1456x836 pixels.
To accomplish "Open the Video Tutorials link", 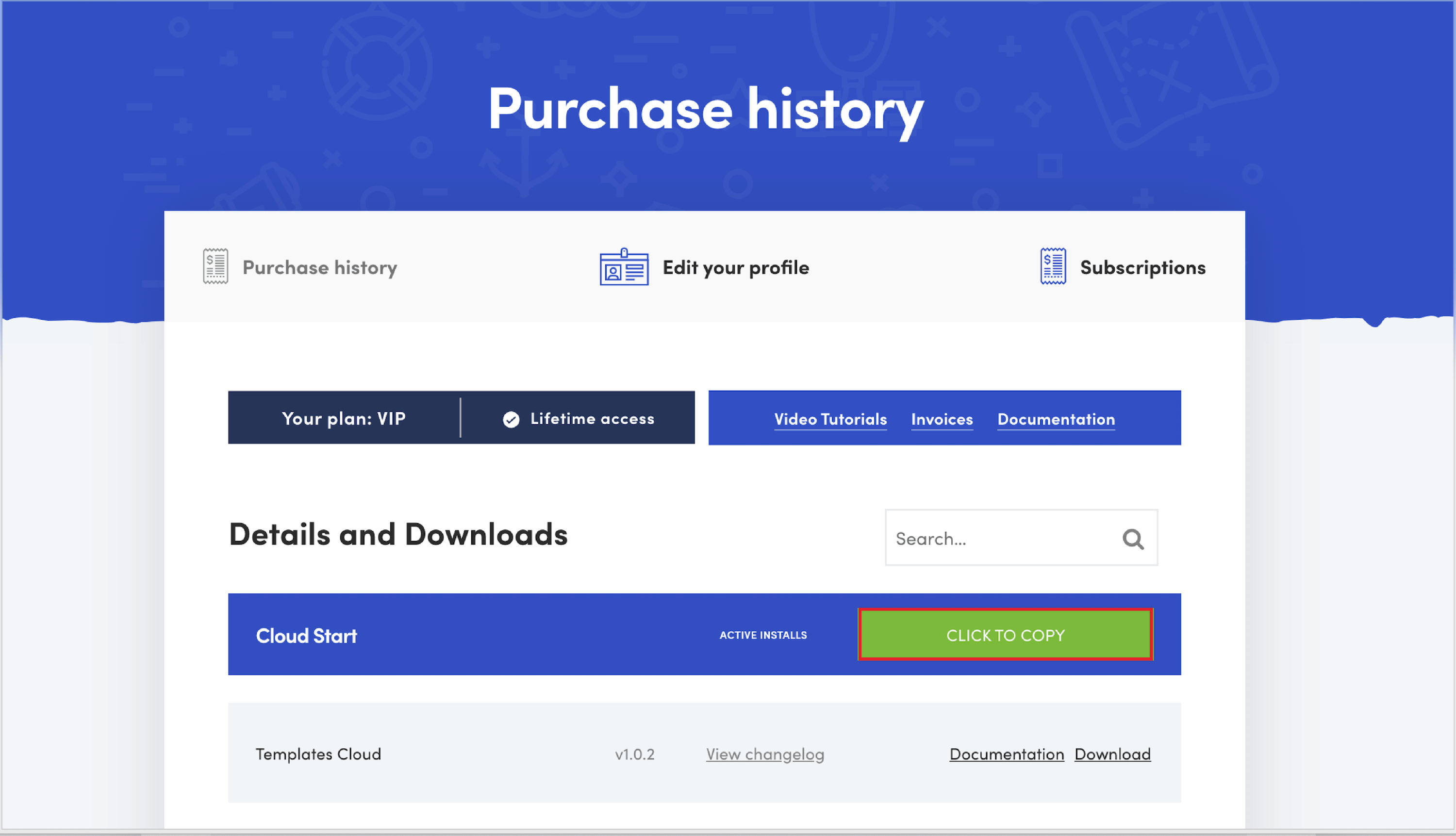I will click(830, 419).
